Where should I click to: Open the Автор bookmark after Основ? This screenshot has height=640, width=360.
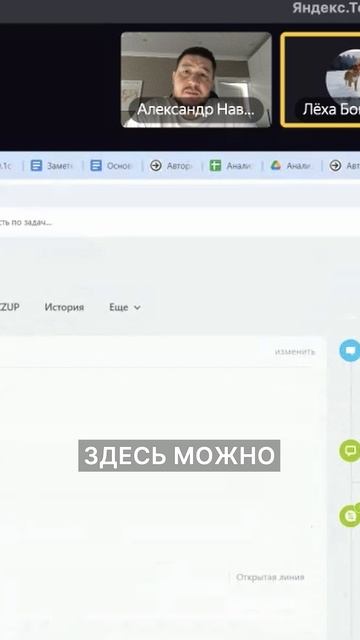pyautogui.click(x=171, y=166)
